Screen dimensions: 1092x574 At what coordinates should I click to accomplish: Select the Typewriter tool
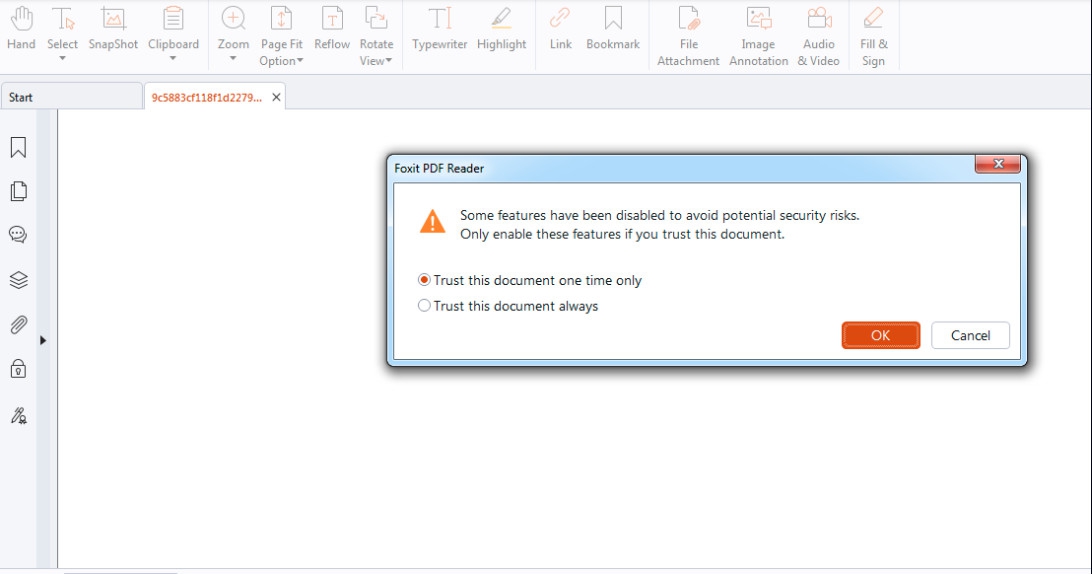pyautogui.click(x=439, y=28)
